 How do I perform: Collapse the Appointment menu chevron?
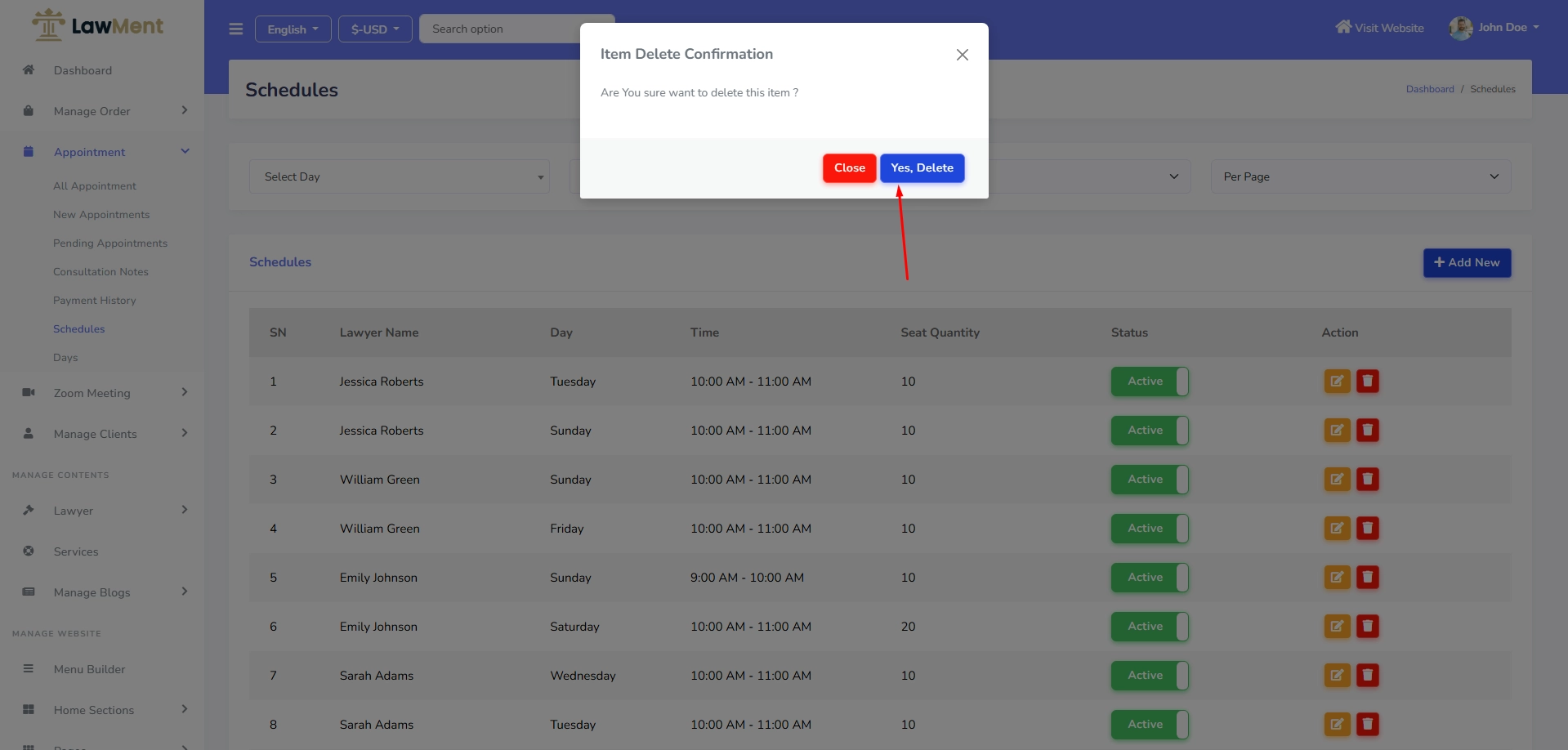coord(185,151)
